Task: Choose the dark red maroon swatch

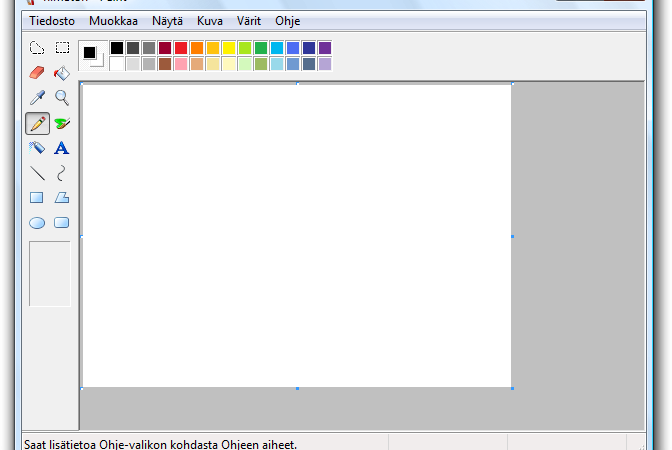Action: click(x=165, y=48)
